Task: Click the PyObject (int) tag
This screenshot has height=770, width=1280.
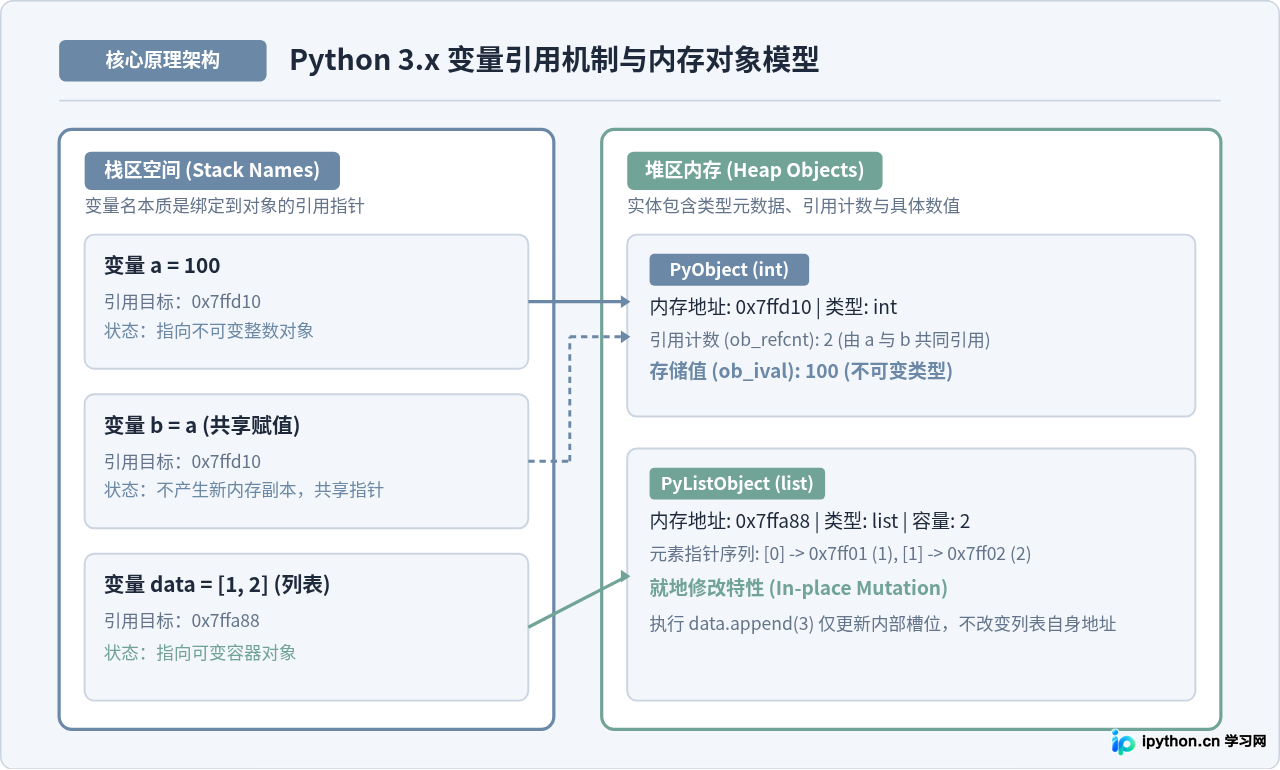Action: click(x=729, y=270)
